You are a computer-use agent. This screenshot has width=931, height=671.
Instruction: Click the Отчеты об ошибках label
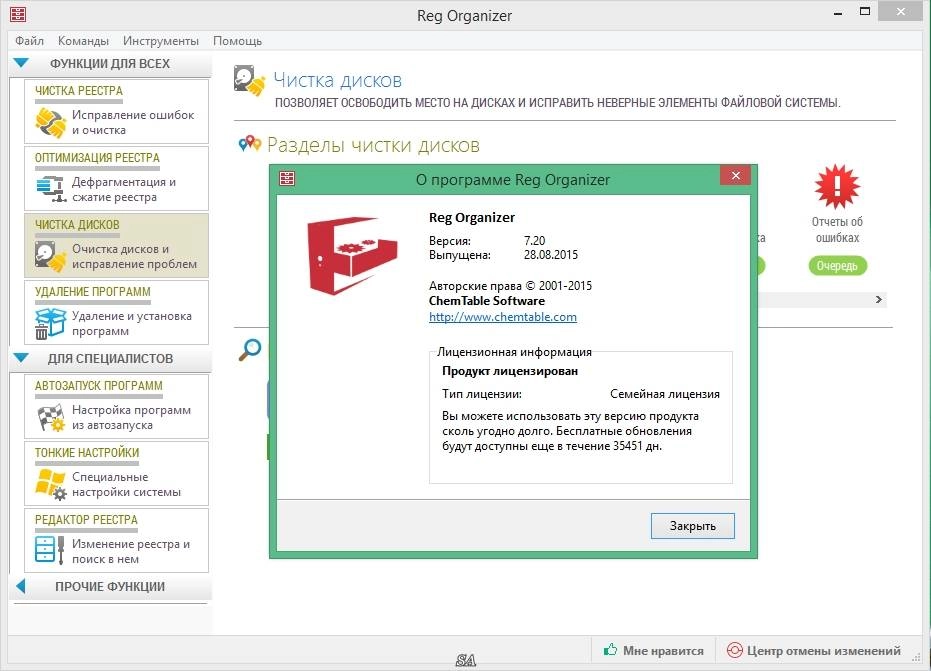[837, 230]
